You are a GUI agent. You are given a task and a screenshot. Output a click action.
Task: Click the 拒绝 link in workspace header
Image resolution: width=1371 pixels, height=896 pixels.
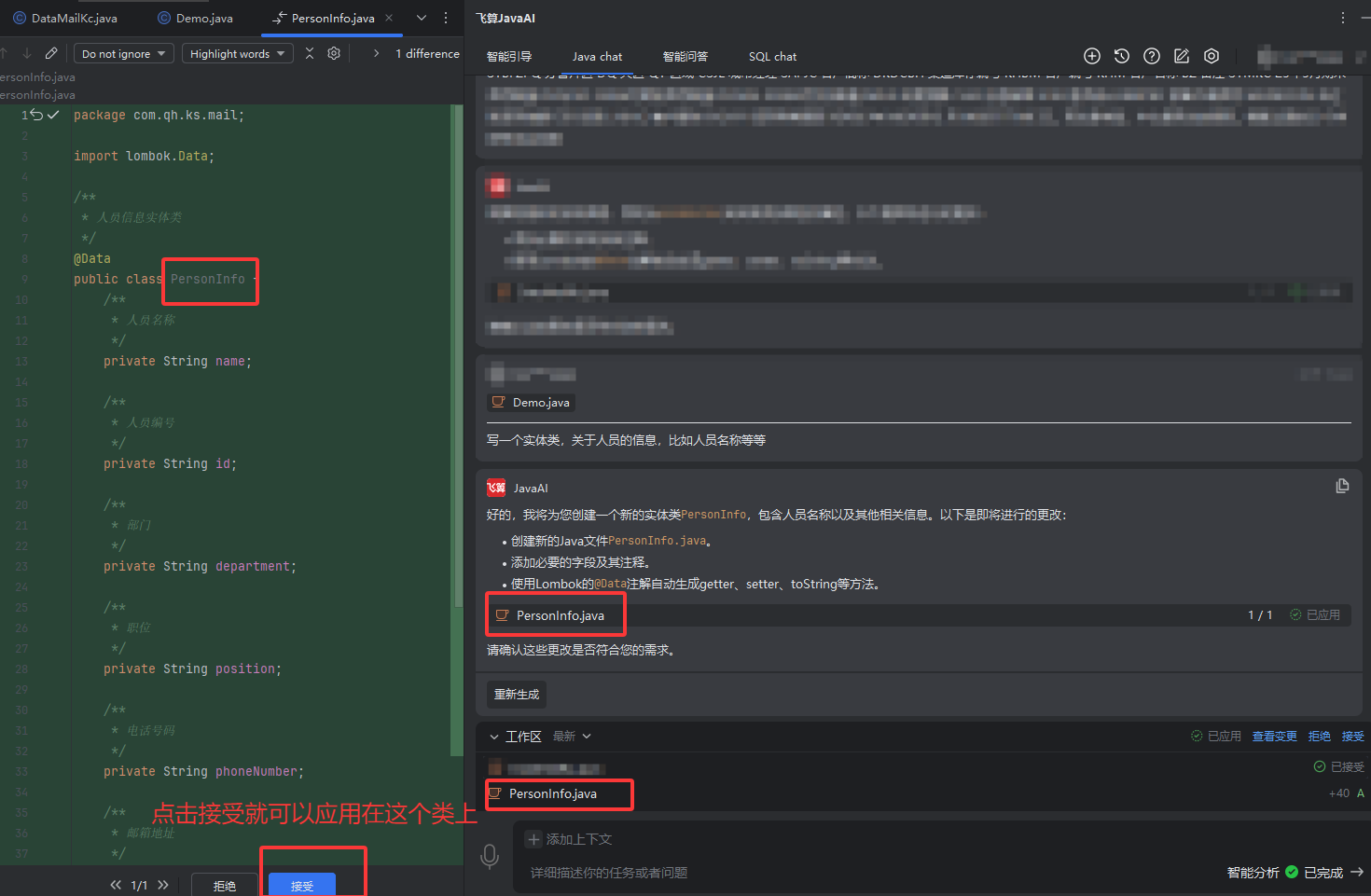click(x=1319, y=736)
